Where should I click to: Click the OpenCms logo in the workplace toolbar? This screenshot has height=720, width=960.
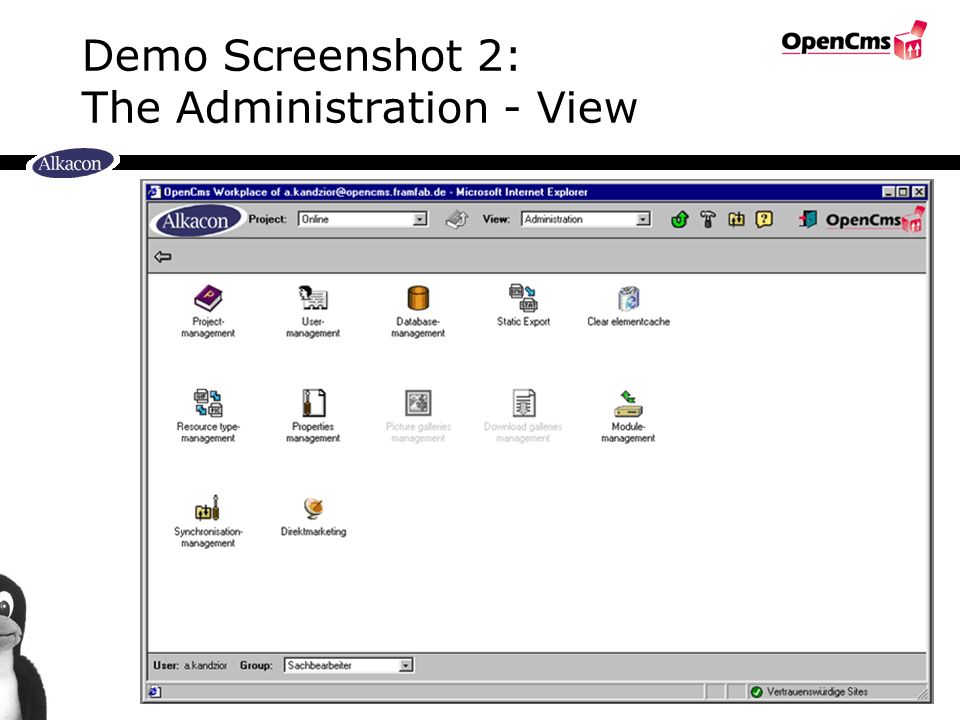874,220
